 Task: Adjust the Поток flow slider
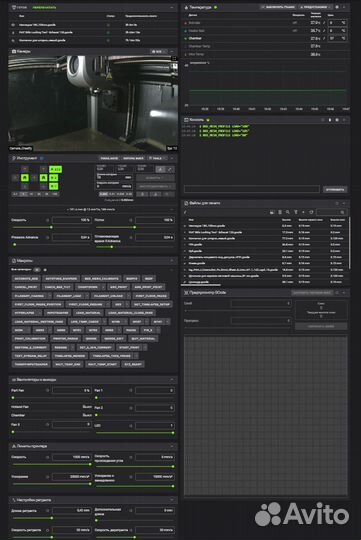click(x=134, y=227)
